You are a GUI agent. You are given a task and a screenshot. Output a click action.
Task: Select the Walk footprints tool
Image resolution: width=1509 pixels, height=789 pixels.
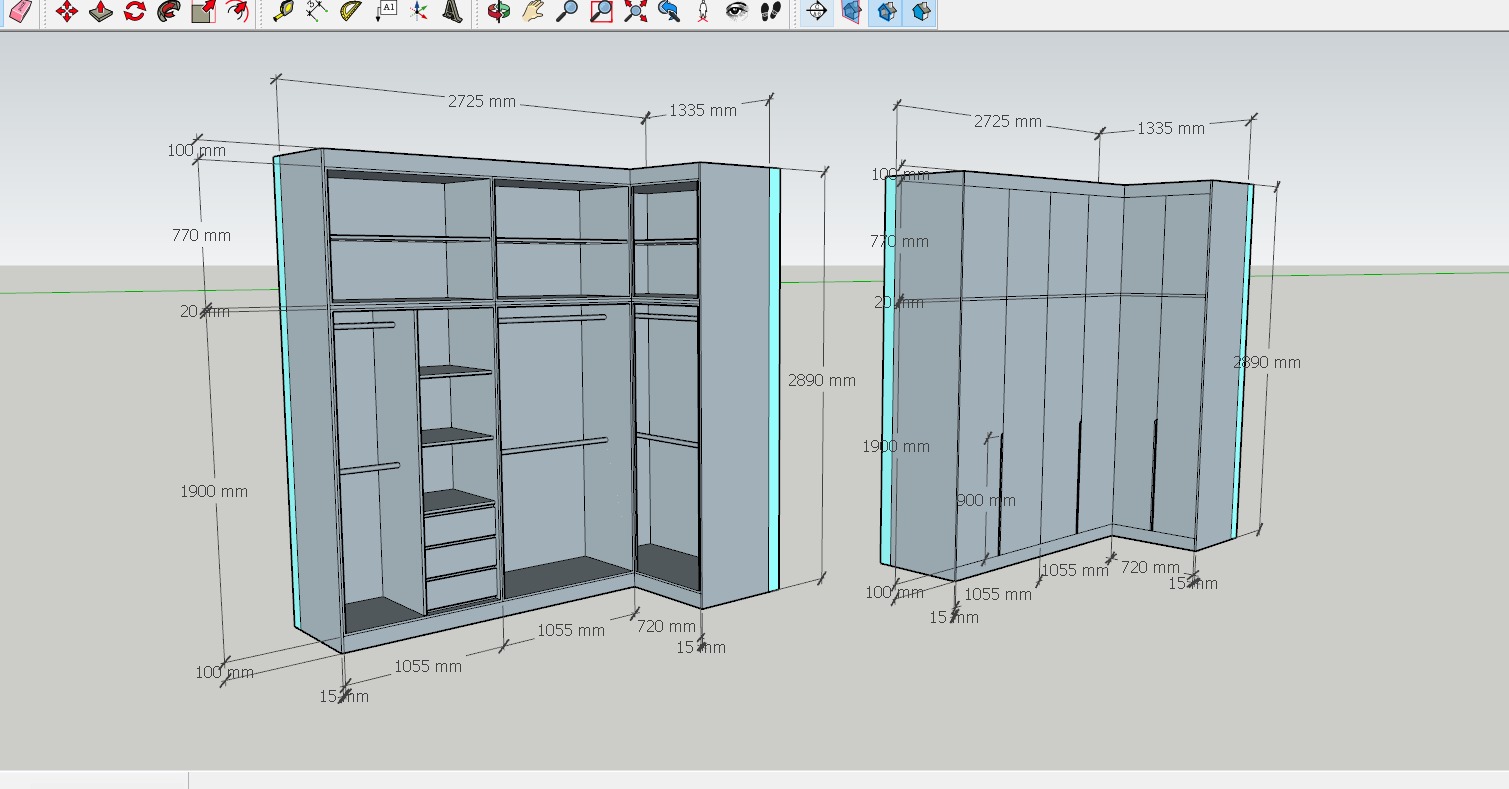pos(770,11)
